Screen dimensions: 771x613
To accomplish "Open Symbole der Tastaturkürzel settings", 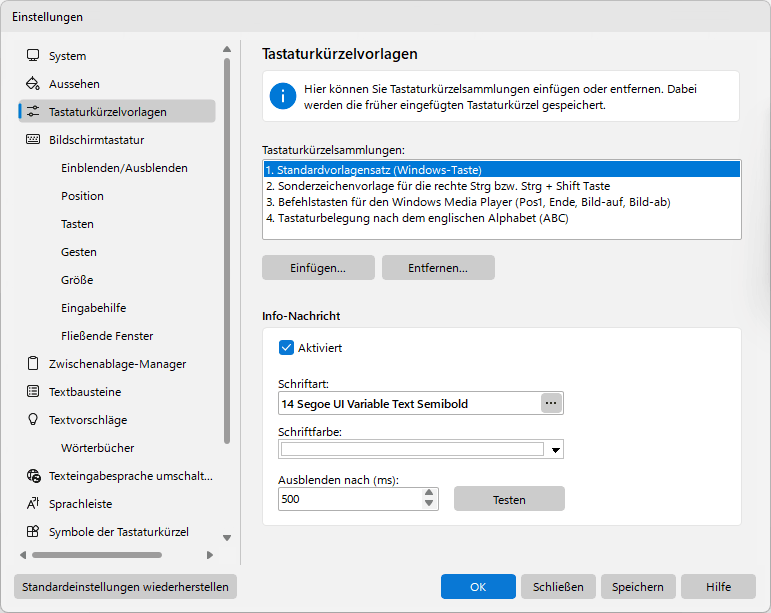I will (x=117, y=532).
